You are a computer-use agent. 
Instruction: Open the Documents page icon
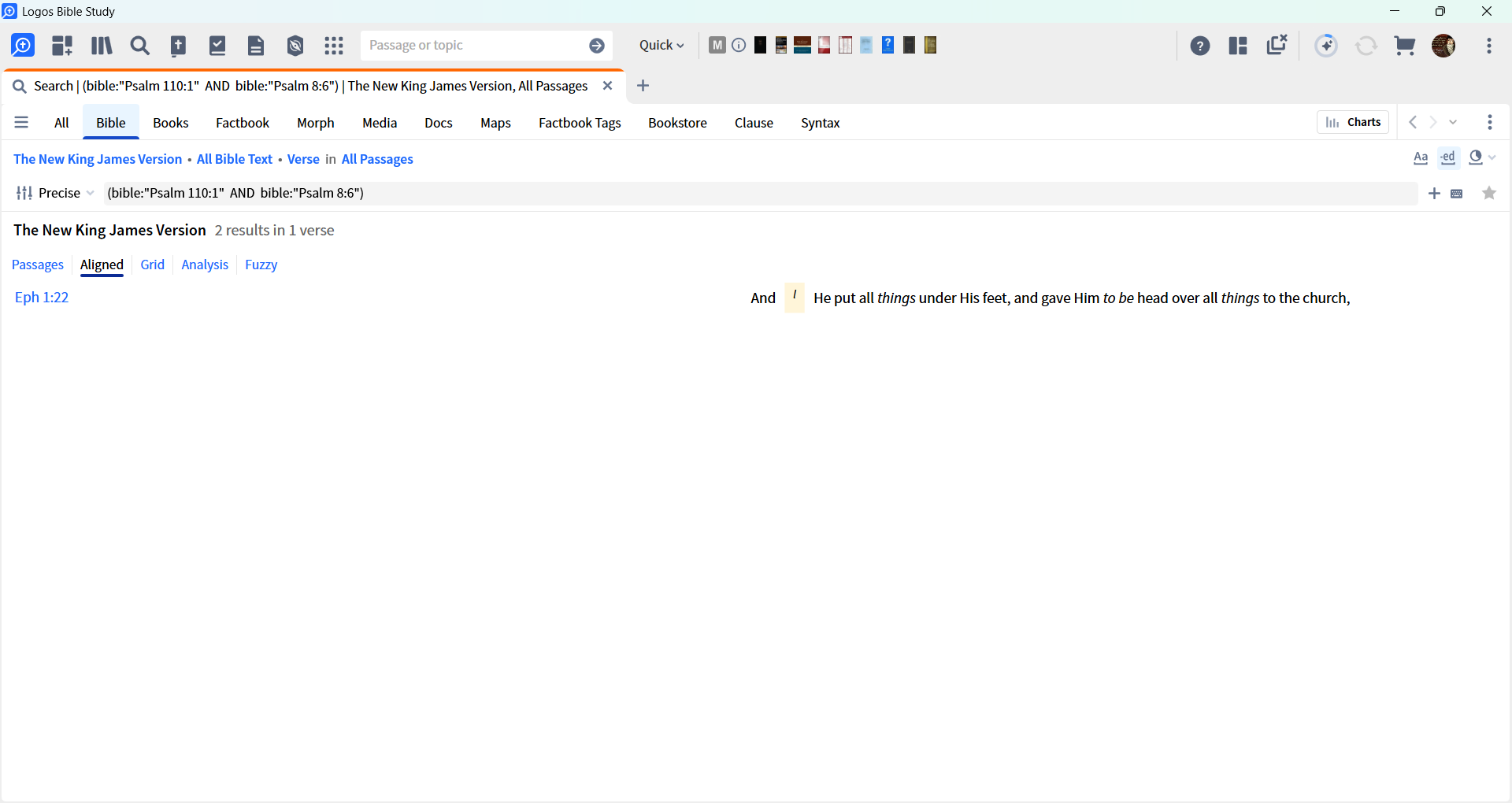click(x=256, y=46)
